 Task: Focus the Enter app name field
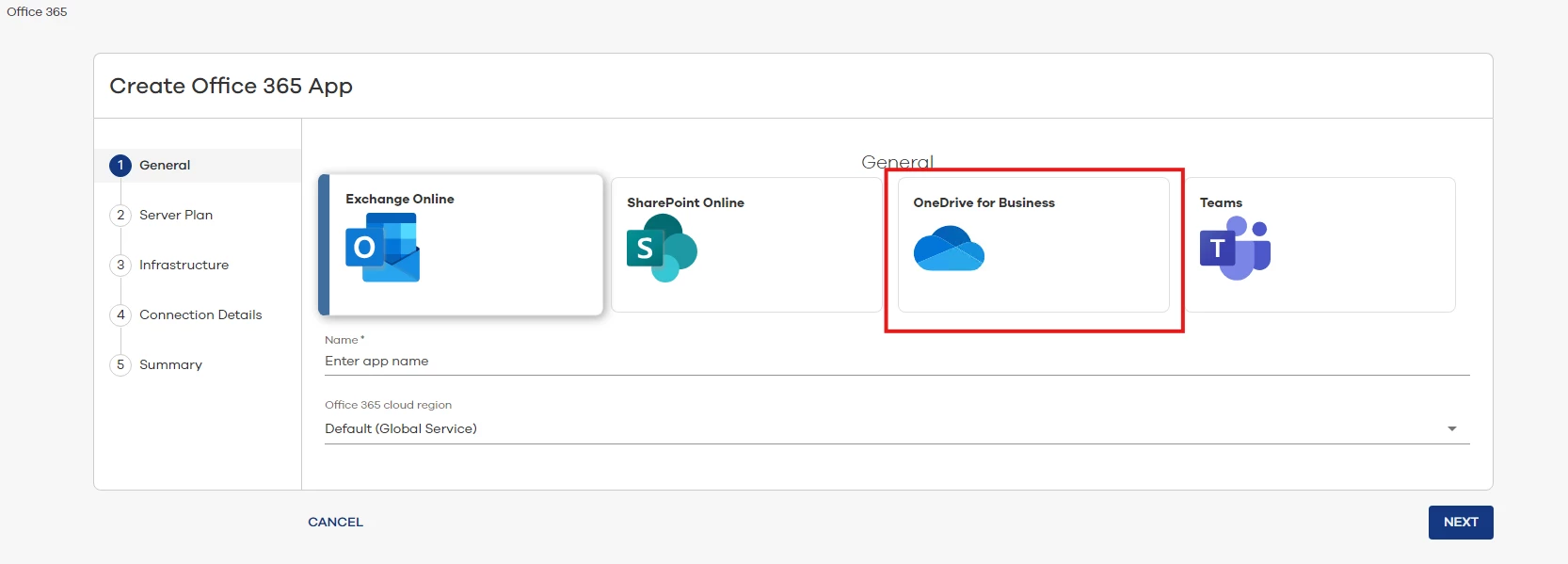click(897, 362)
